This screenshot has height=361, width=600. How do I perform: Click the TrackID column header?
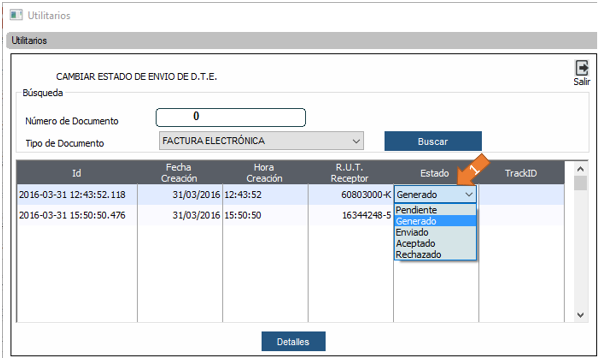pos(521,173)
